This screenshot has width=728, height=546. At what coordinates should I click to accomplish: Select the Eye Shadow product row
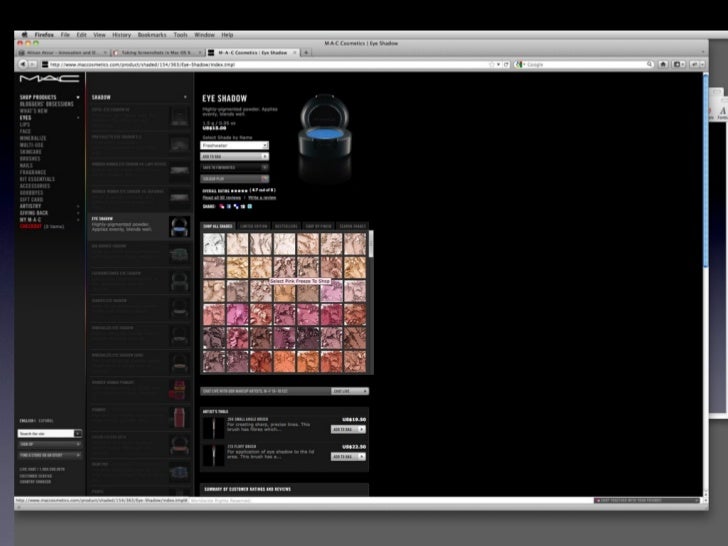[140, 227]
